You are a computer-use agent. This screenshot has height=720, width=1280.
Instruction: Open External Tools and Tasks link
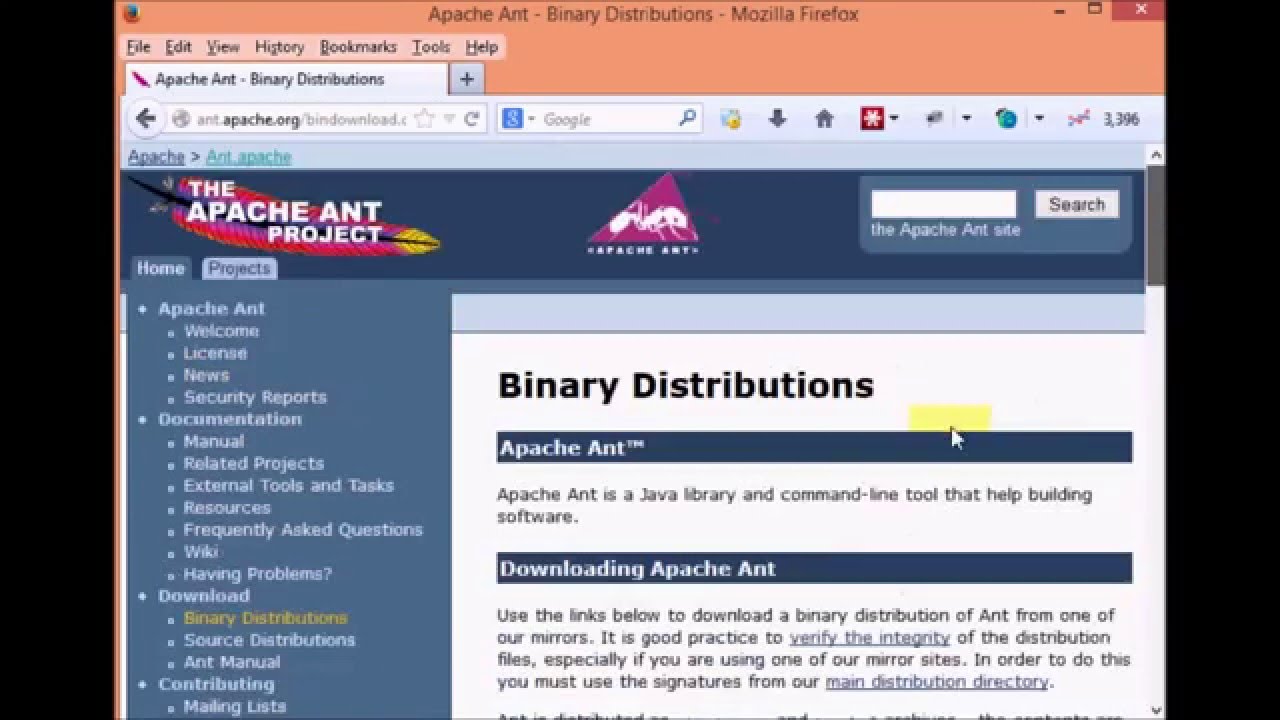point(288,485)
